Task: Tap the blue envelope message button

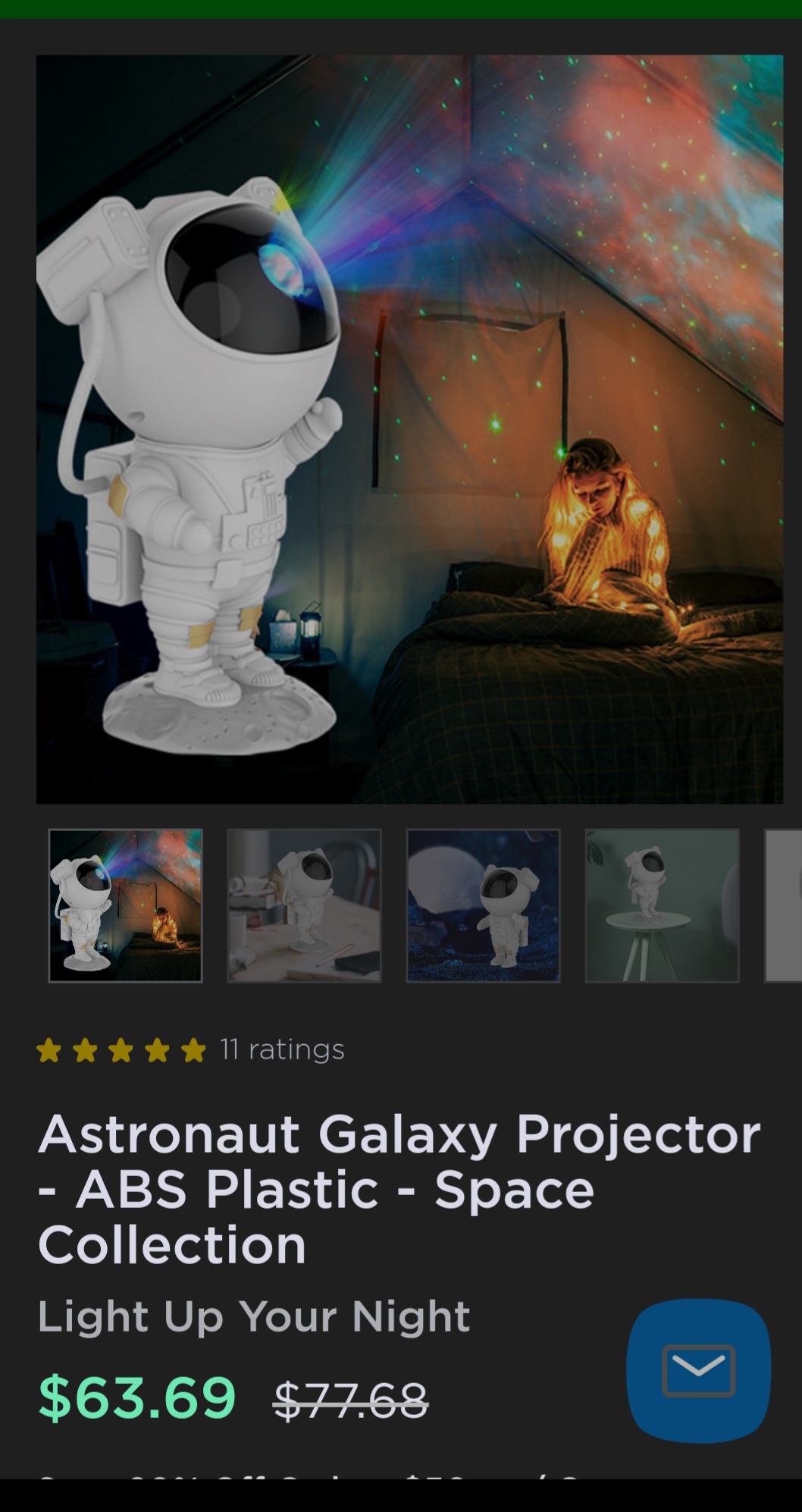Action: click(x=698, y=1370)
